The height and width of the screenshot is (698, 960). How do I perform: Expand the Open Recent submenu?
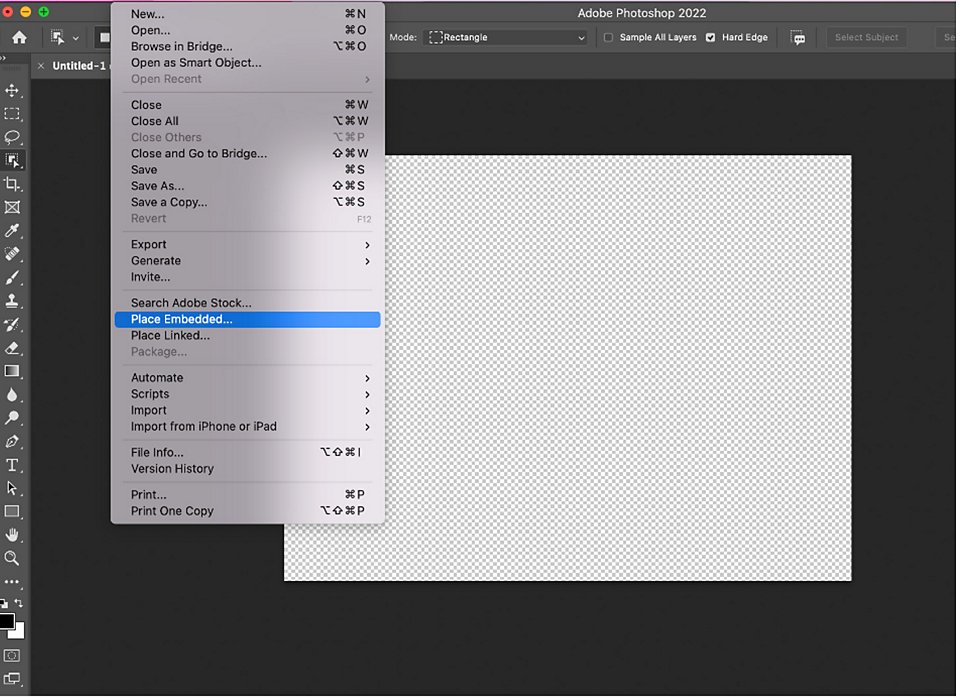point(249,79)
